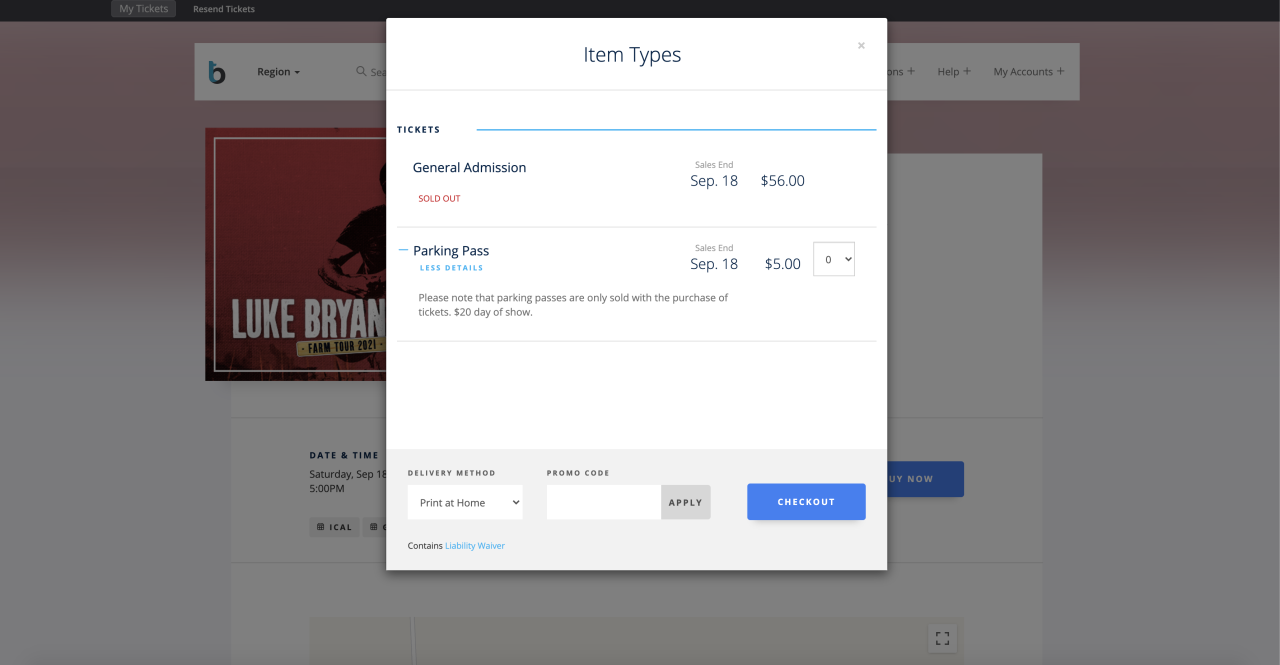Open the Delivery Method dropdown
The width and height of the screenshot is (1280, 665).
[x=465, y=502]
